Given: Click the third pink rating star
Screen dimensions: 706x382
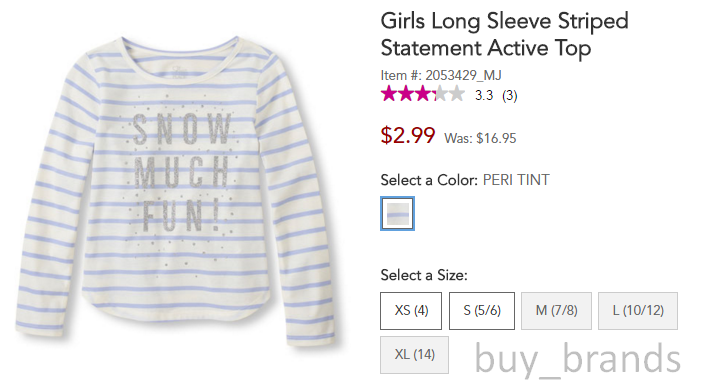Looking at the screenshot, I should 423,94.
